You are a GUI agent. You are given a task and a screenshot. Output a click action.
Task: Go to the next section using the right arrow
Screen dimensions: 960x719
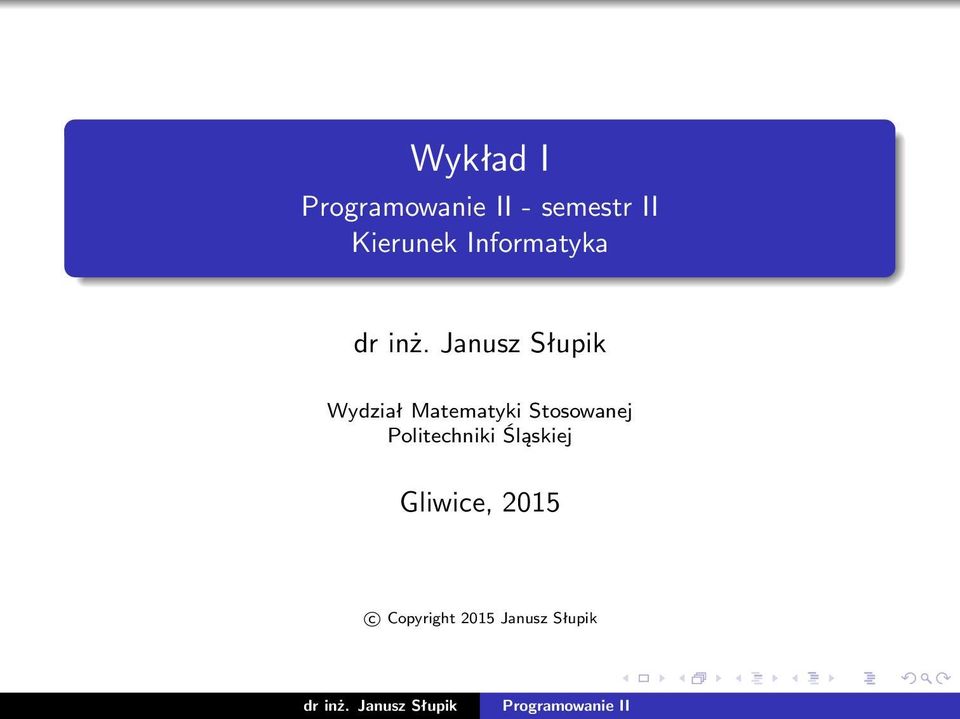831,678
